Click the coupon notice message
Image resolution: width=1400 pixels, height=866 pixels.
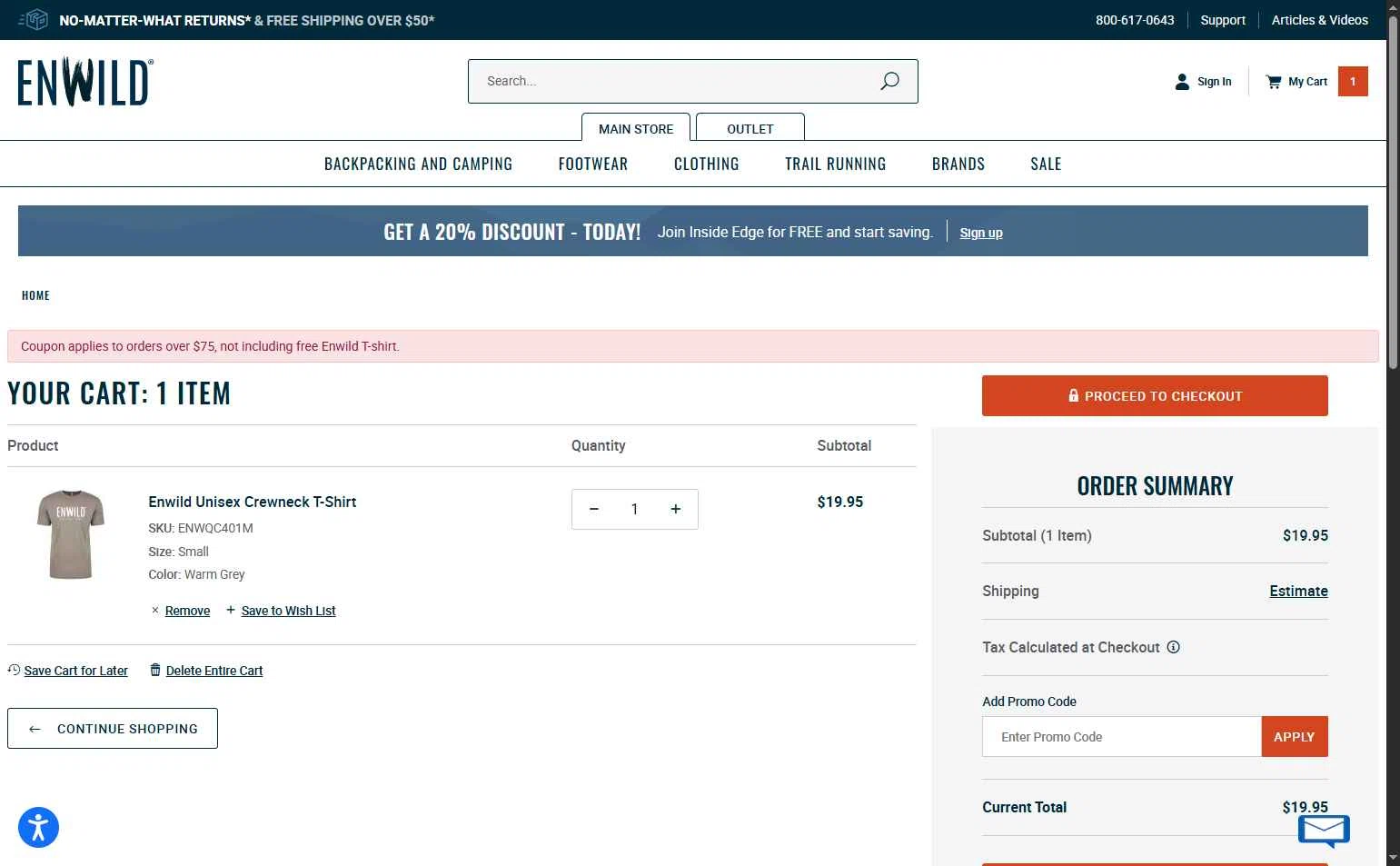click(693, 346)
